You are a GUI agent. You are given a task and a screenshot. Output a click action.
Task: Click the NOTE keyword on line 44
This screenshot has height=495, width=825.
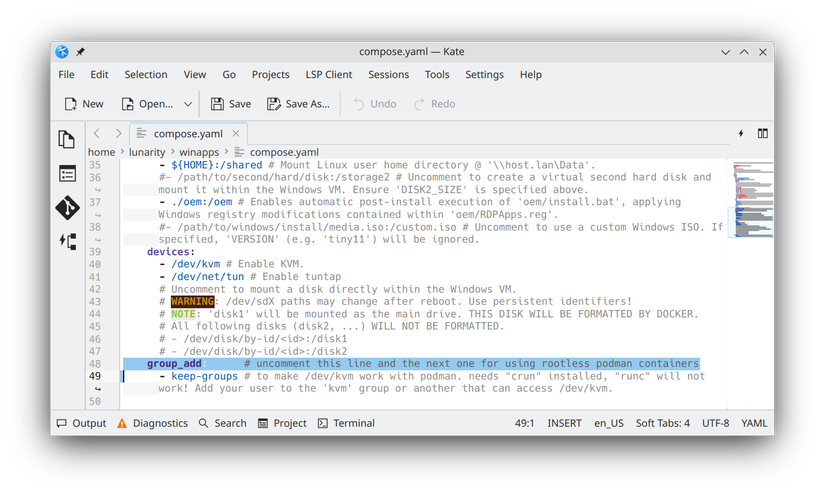tap(183, 314)
